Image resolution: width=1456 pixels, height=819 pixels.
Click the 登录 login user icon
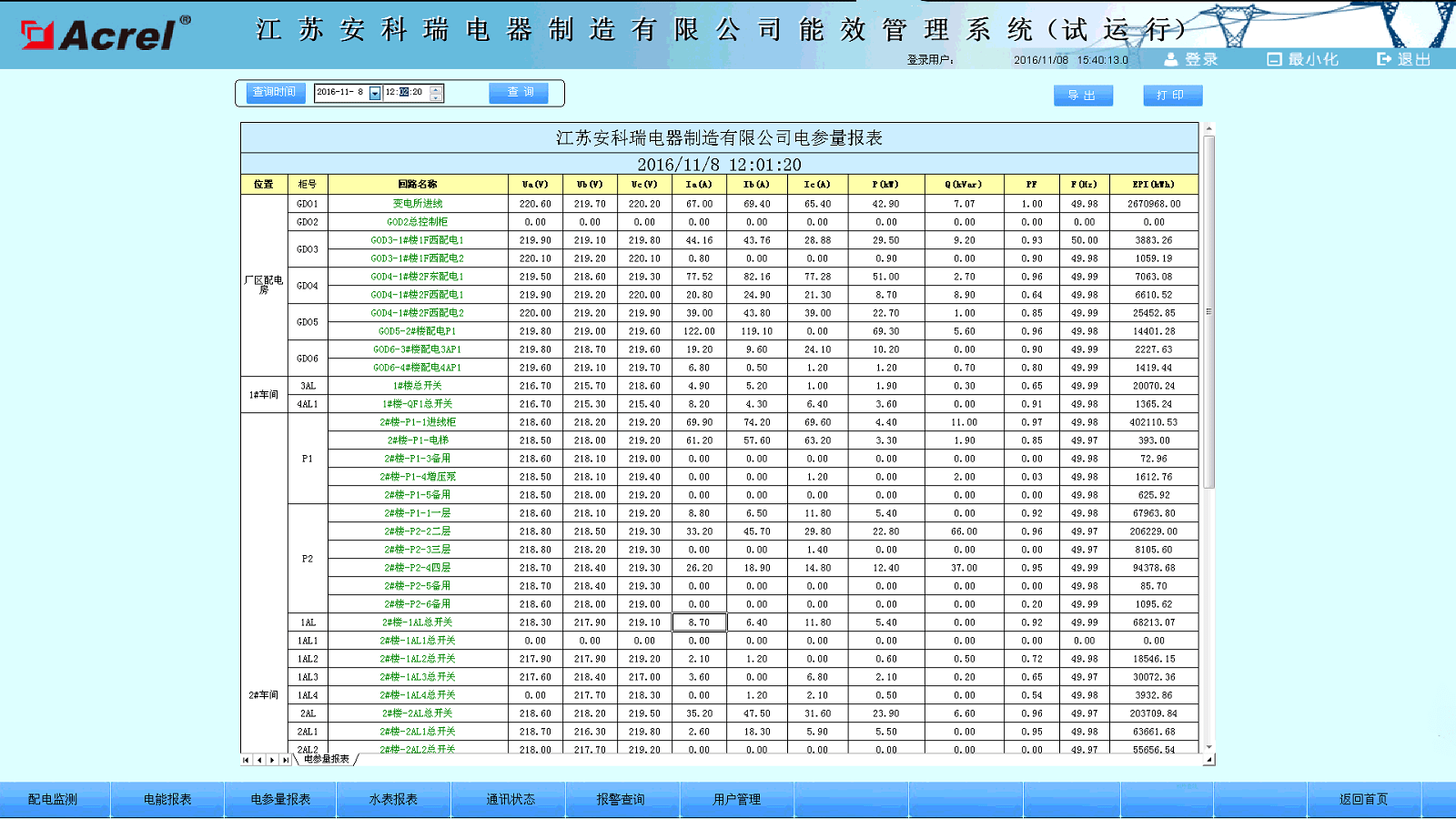[1171, 59]
